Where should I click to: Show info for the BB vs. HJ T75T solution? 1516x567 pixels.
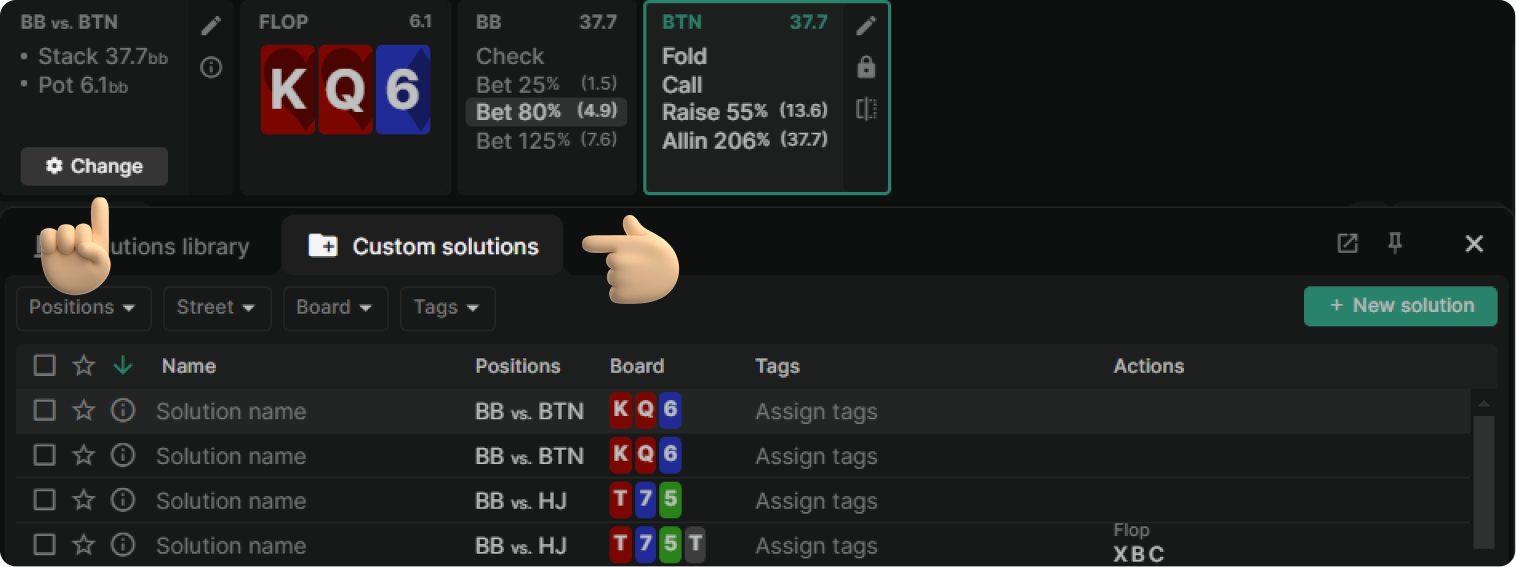pos(123,545)
